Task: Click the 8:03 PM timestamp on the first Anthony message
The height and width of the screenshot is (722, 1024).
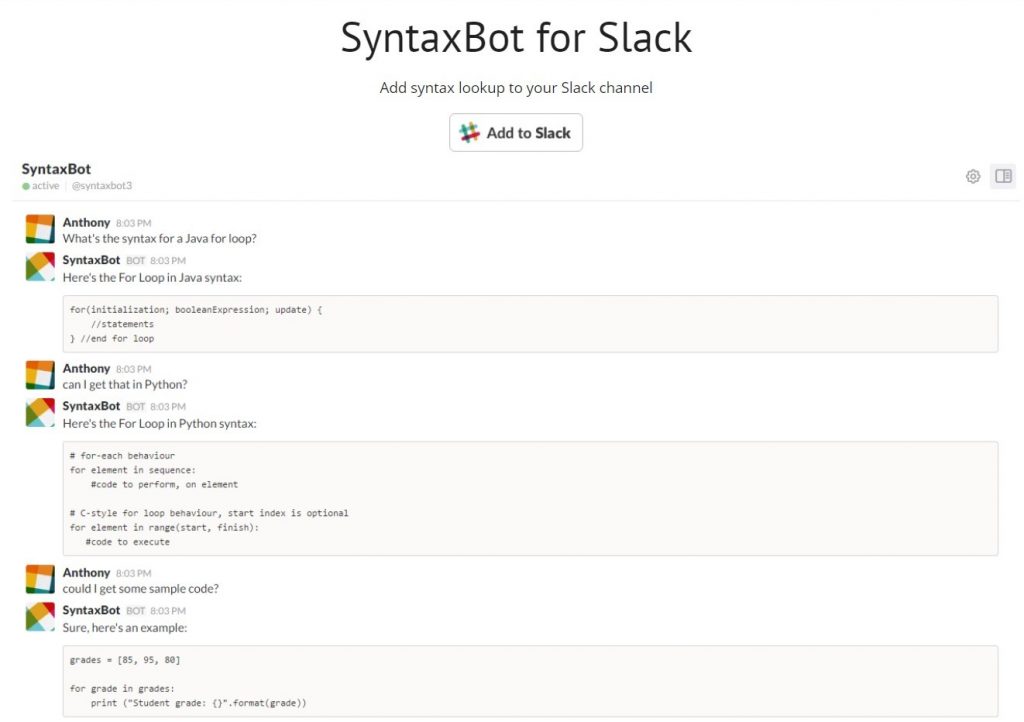Action: 133,223
